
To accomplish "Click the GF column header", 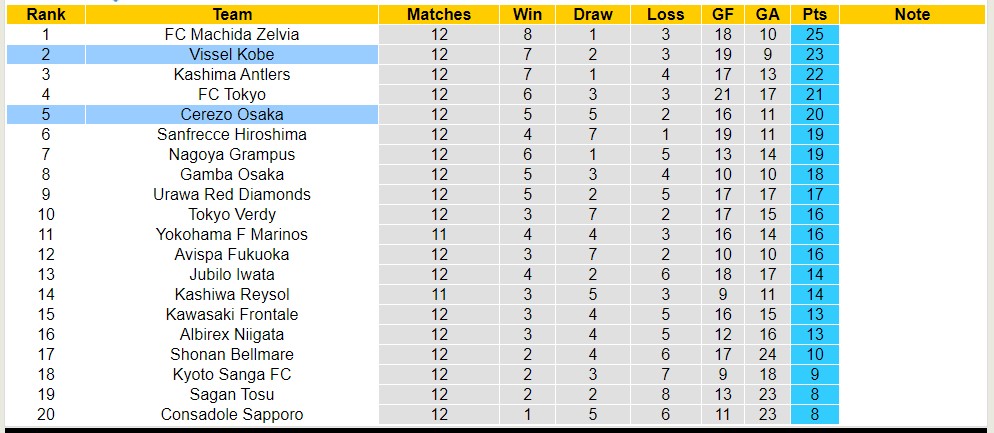I will [722, 14].
